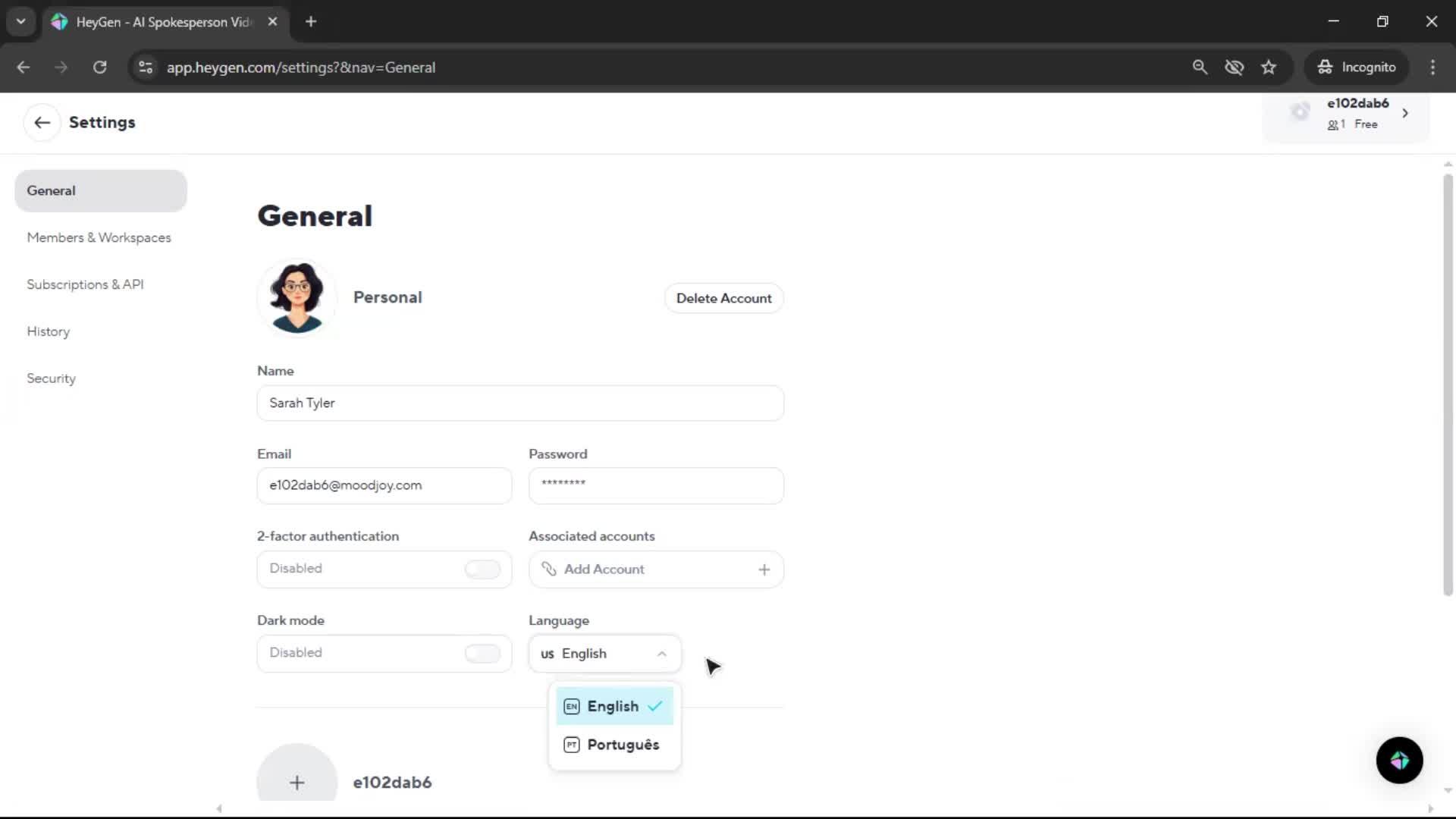Click the plus icon in Add Account
The image size is (1456, 819).
coord(764,570)
